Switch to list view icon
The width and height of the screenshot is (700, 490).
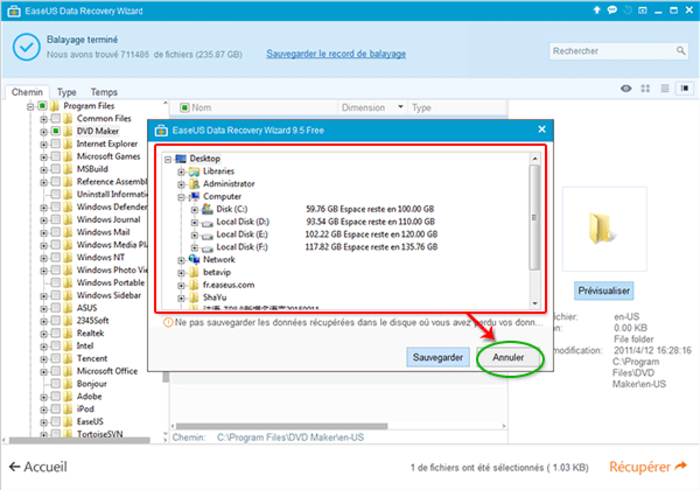click(665, 88)
